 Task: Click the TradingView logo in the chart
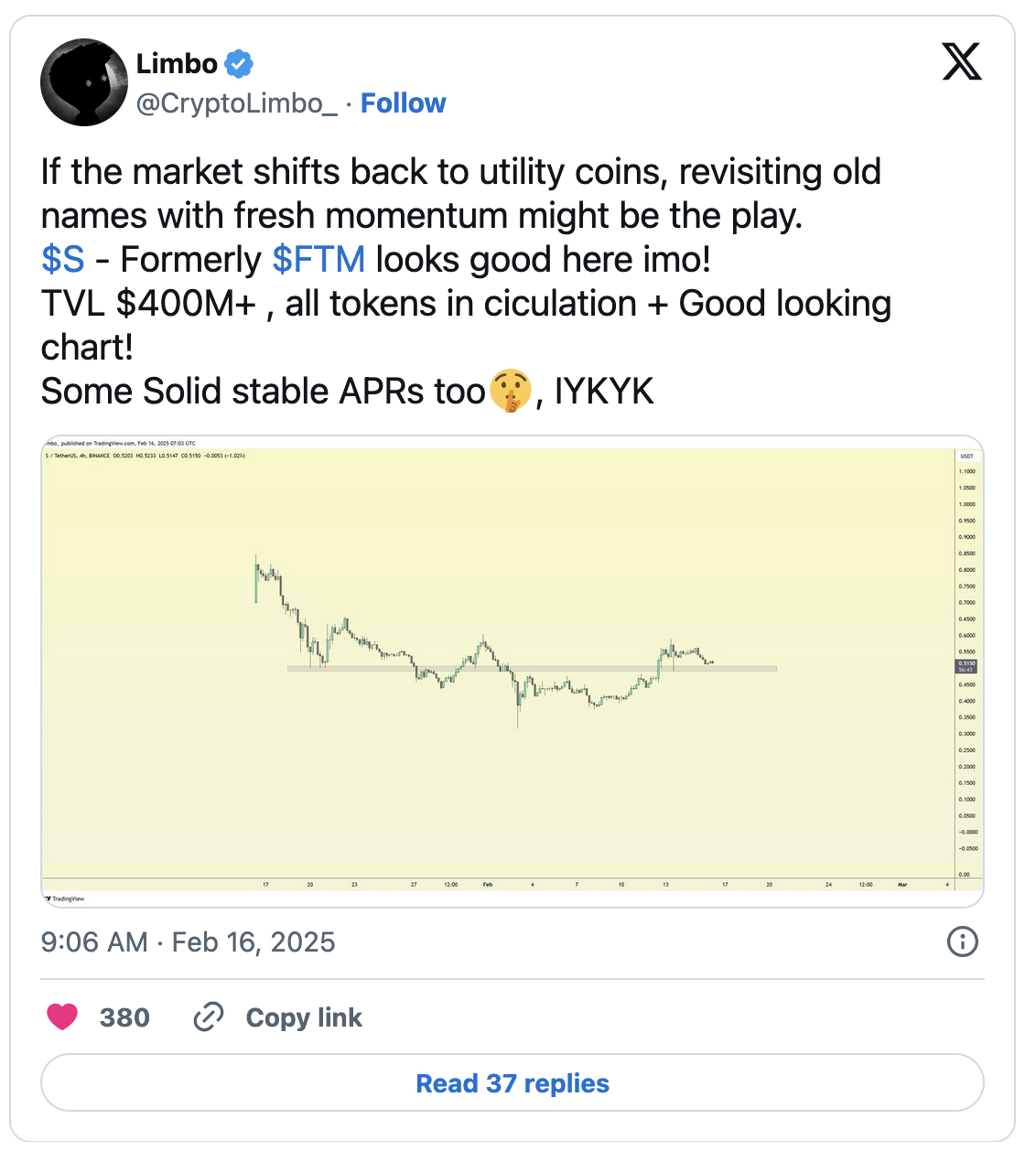pos(65,898)
